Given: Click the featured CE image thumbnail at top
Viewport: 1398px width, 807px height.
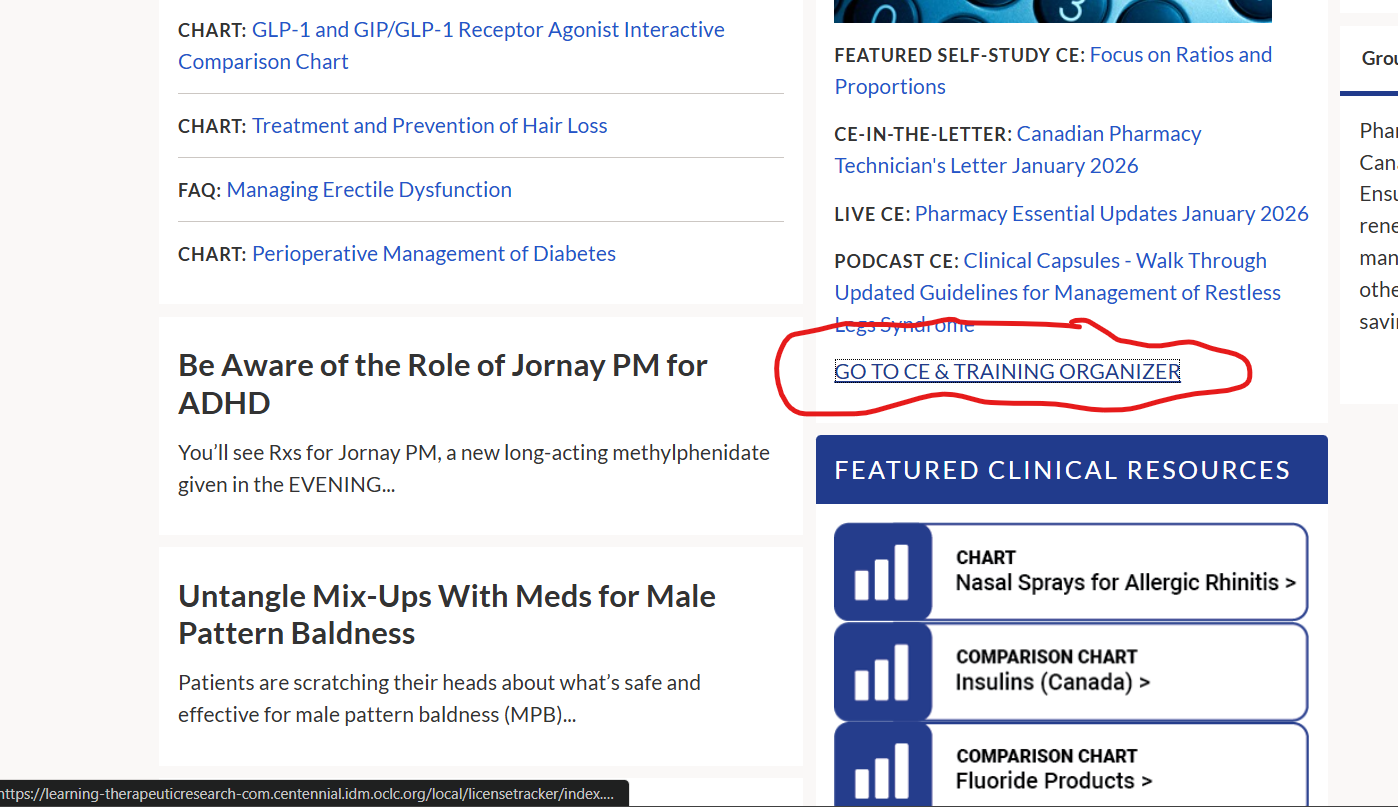Looking at the screenshot, I should (1052, 10).
